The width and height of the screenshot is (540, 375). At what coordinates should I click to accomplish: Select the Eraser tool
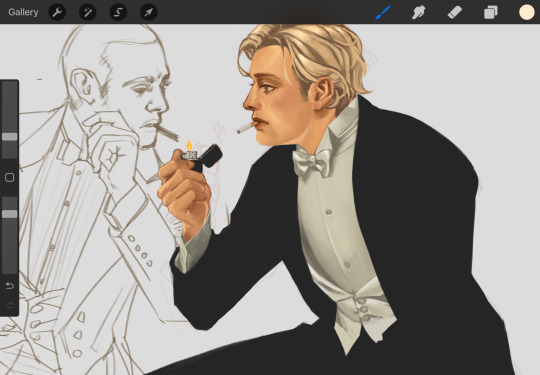click(x=455, y=12)
